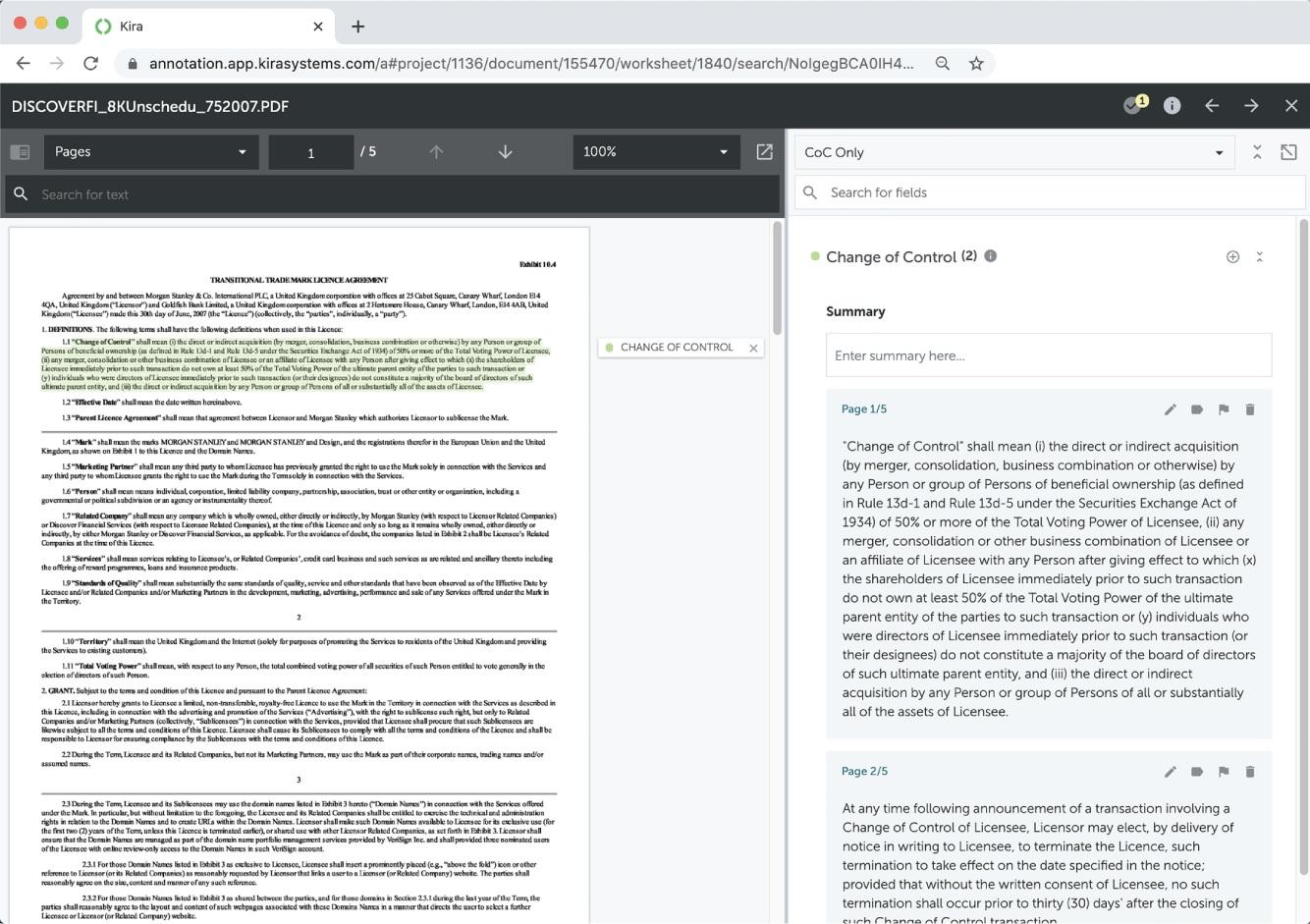This screenshot has height=924, width=1310.
Task: Flag the Page 2/5 extraction
Action: point(1224,772)
